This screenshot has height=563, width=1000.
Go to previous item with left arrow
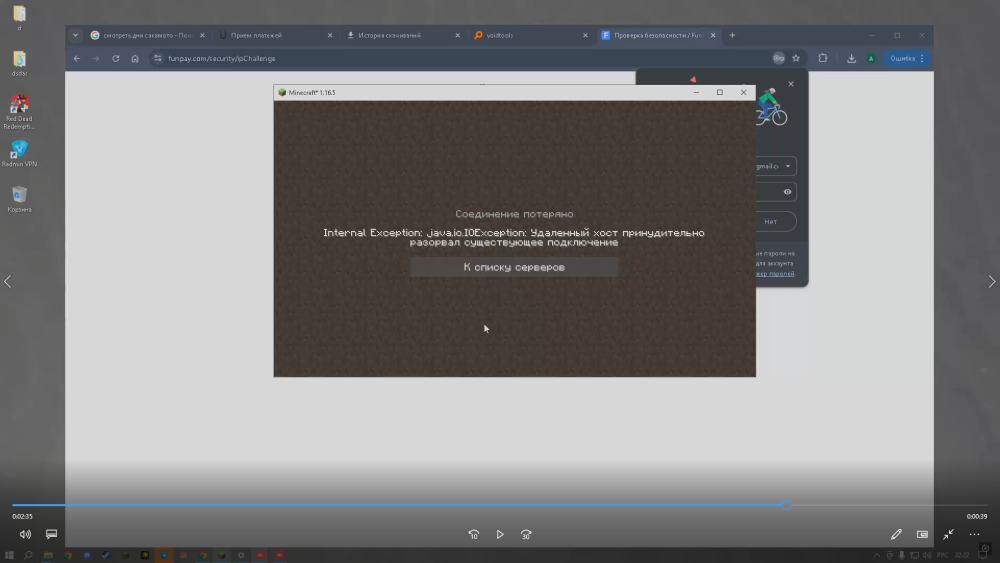tap(8, 281)
